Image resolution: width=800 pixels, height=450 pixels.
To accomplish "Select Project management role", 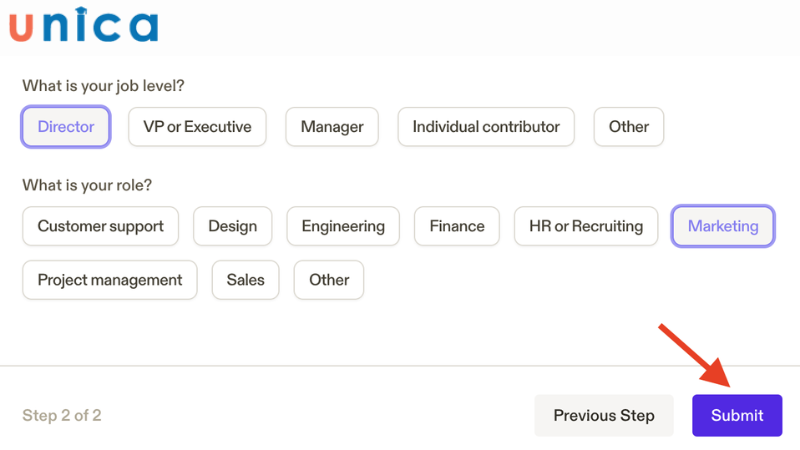I will click(x=110, y=280).
